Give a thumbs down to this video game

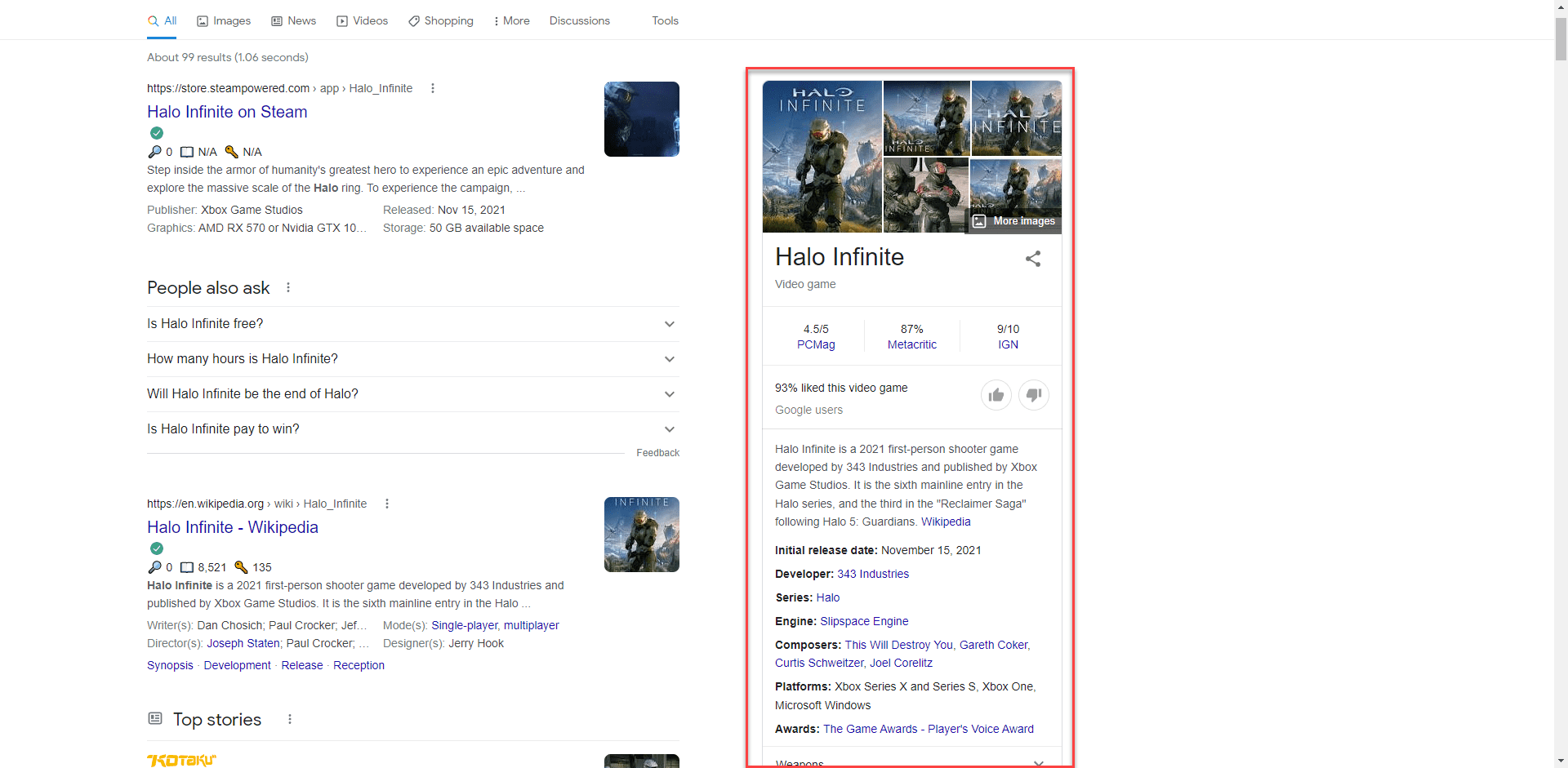pyautogui.click(x=1034, y=395)
